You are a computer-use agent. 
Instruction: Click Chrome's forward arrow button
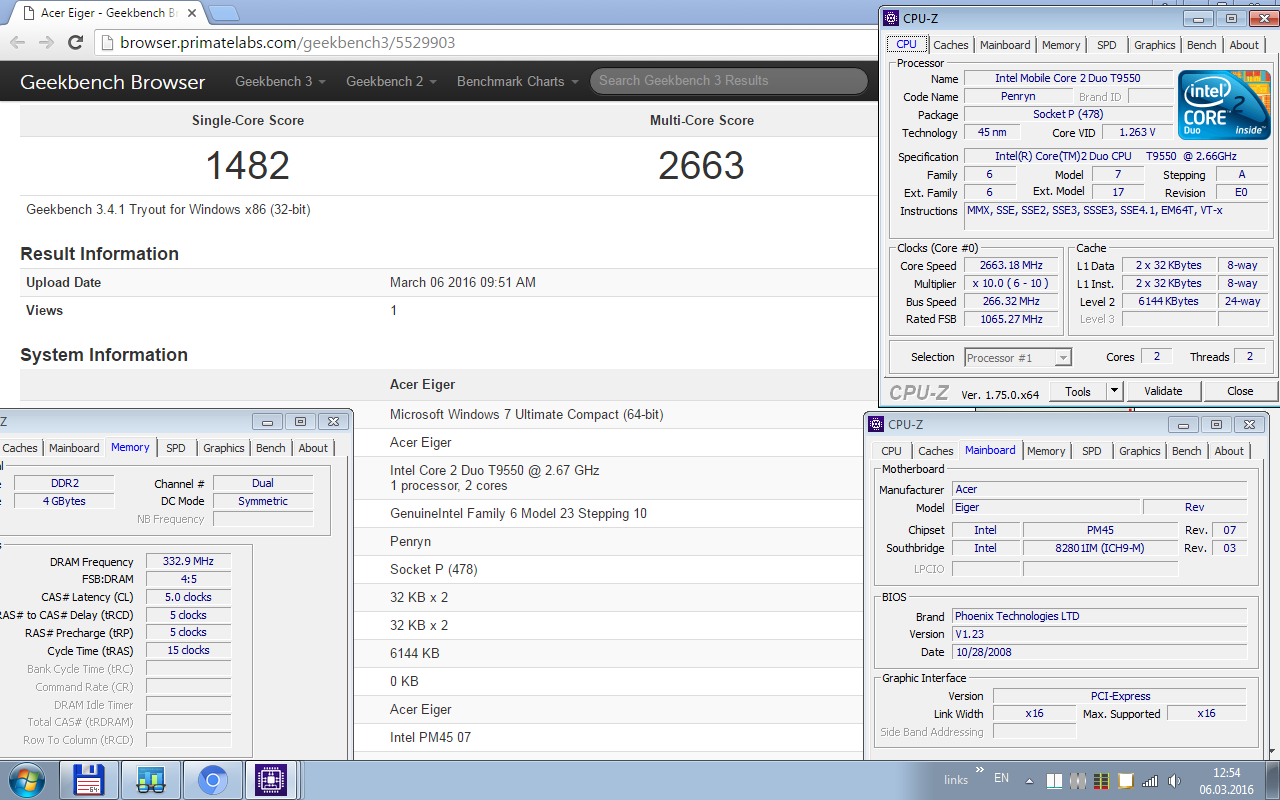pos(46,42)
